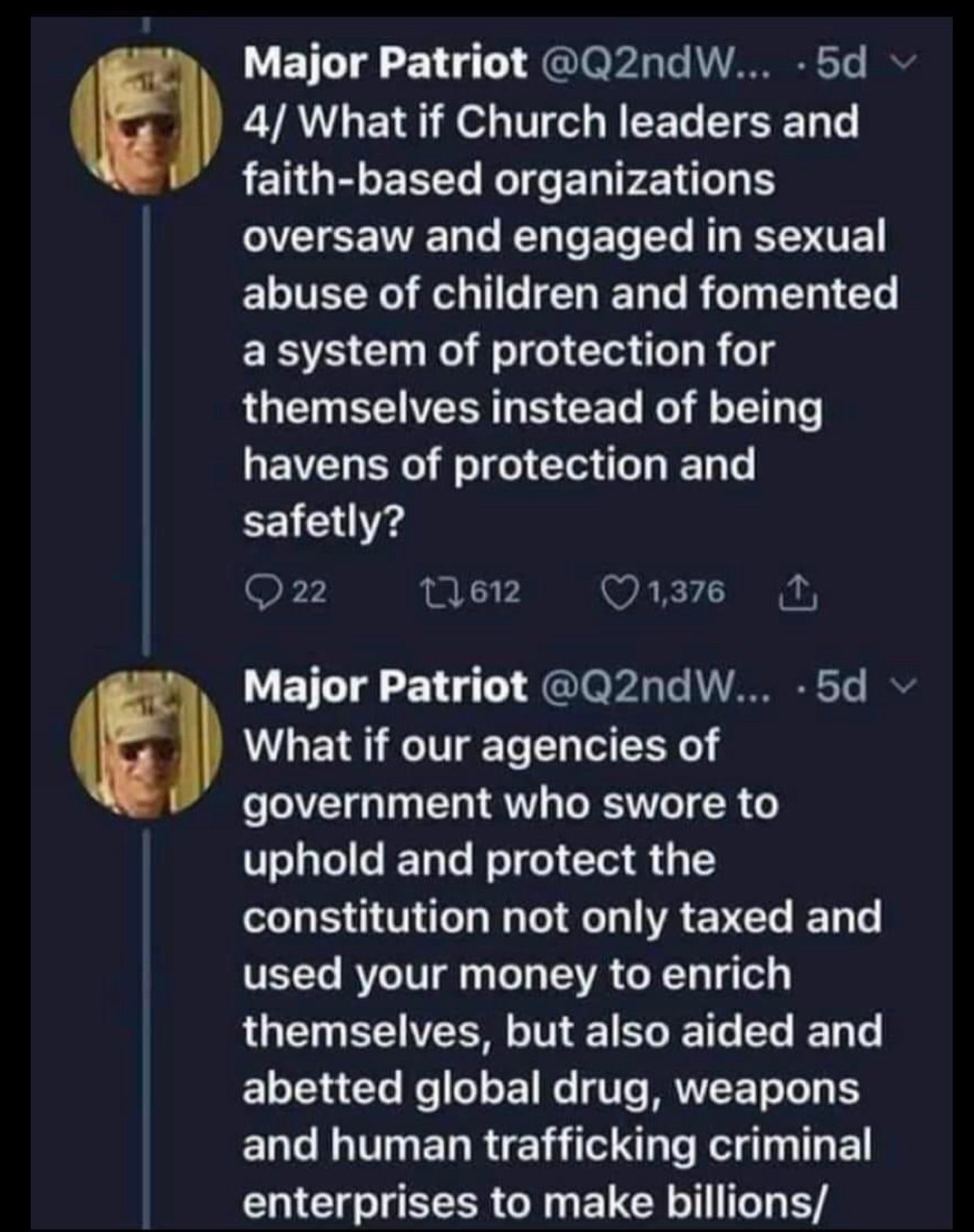Open the second tweet's 5d timestamp
The image size is (974, 1232).
[x=842, y=687]
